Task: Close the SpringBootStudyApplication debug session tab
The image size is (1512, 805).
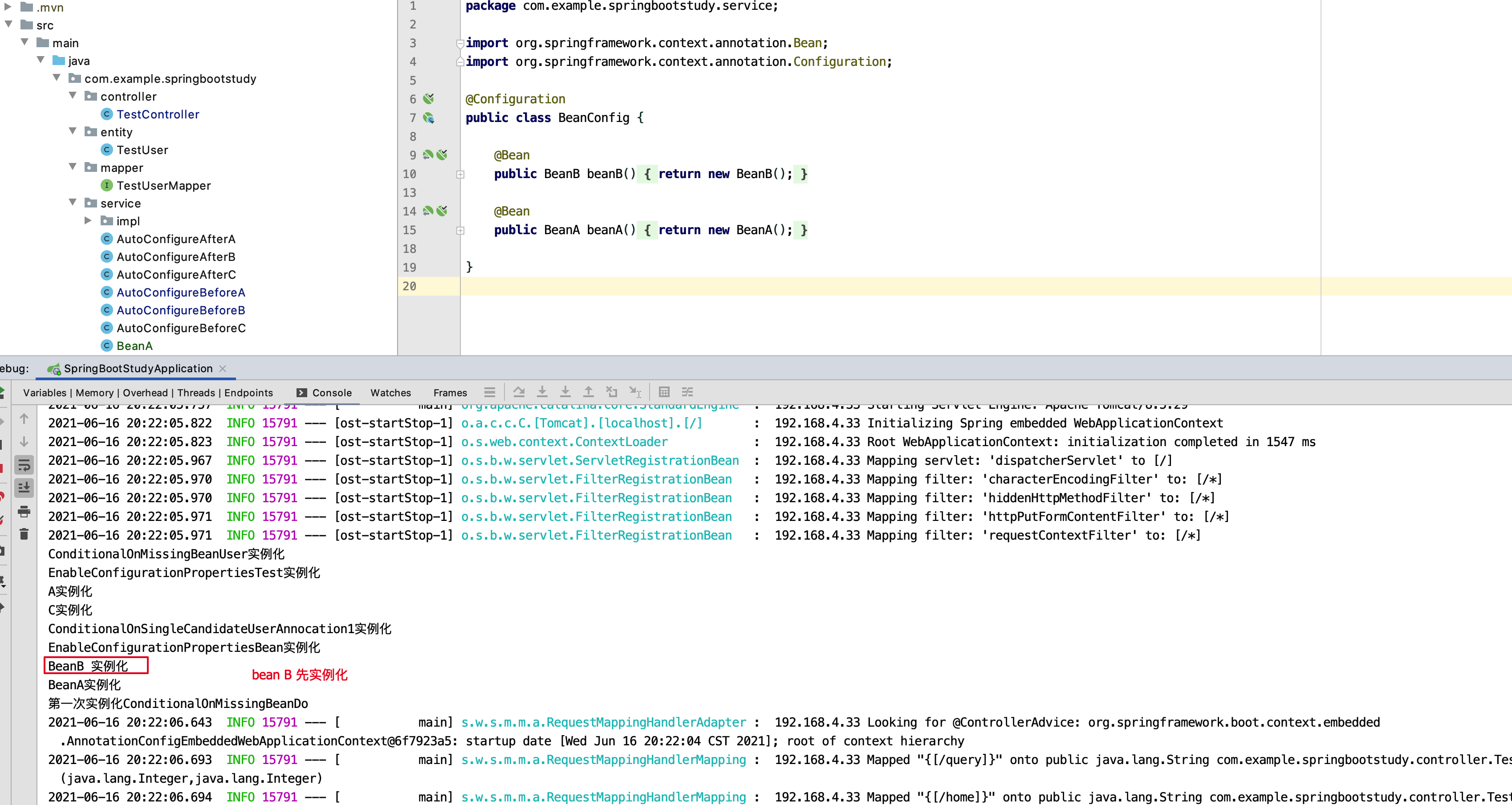Action: [x=223, y=369]
